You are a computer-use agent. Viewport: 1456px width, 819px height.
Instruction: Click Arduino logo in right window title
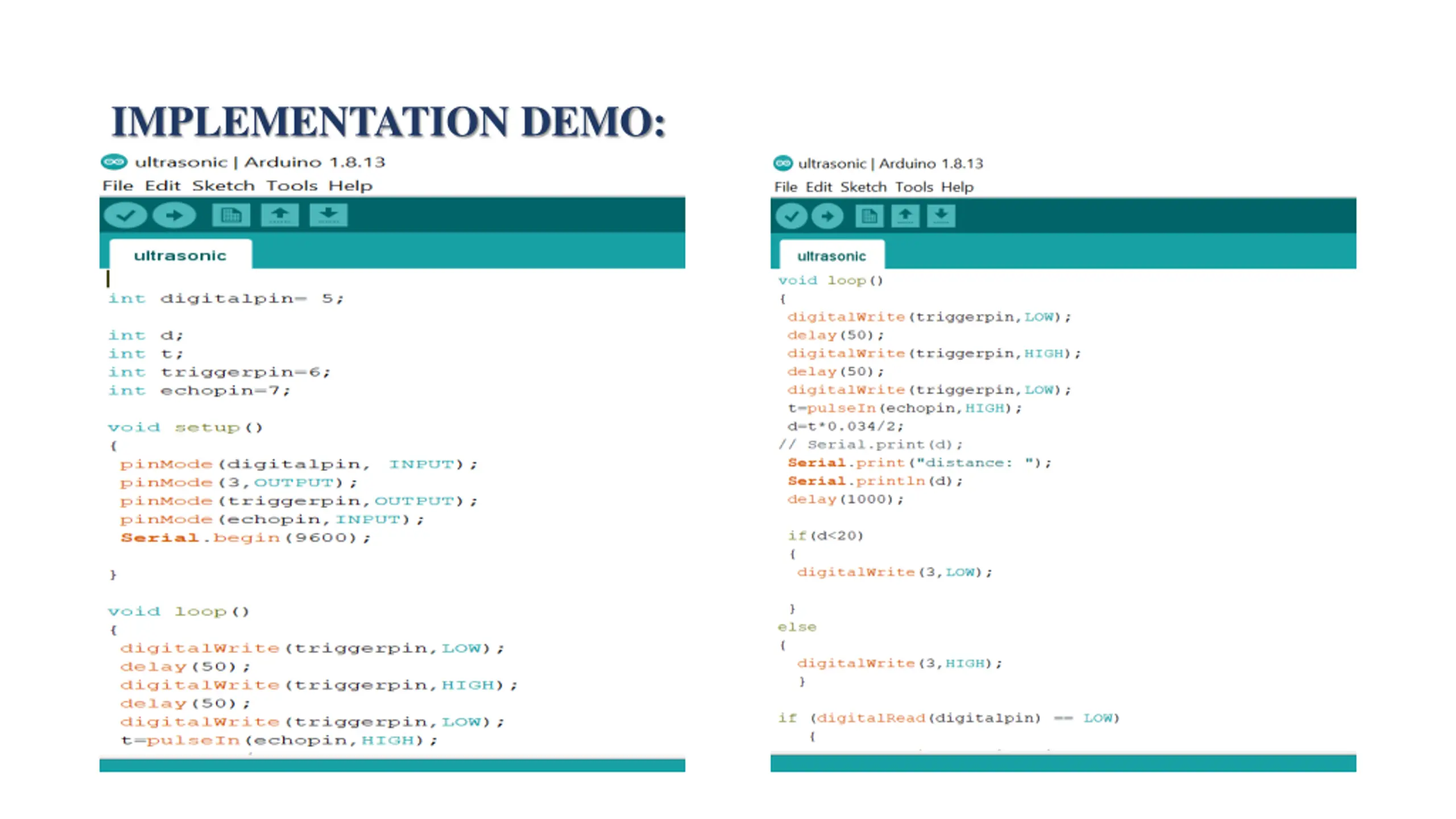[783, 163]
